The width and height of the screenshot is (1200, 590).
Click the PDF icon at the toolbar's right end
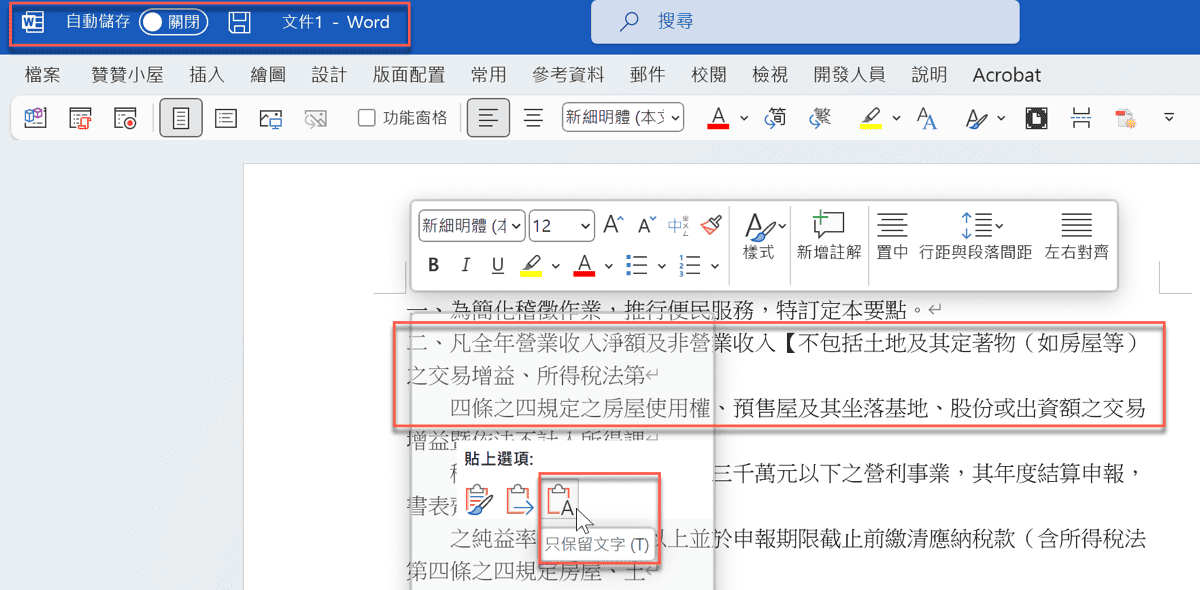1126,118
